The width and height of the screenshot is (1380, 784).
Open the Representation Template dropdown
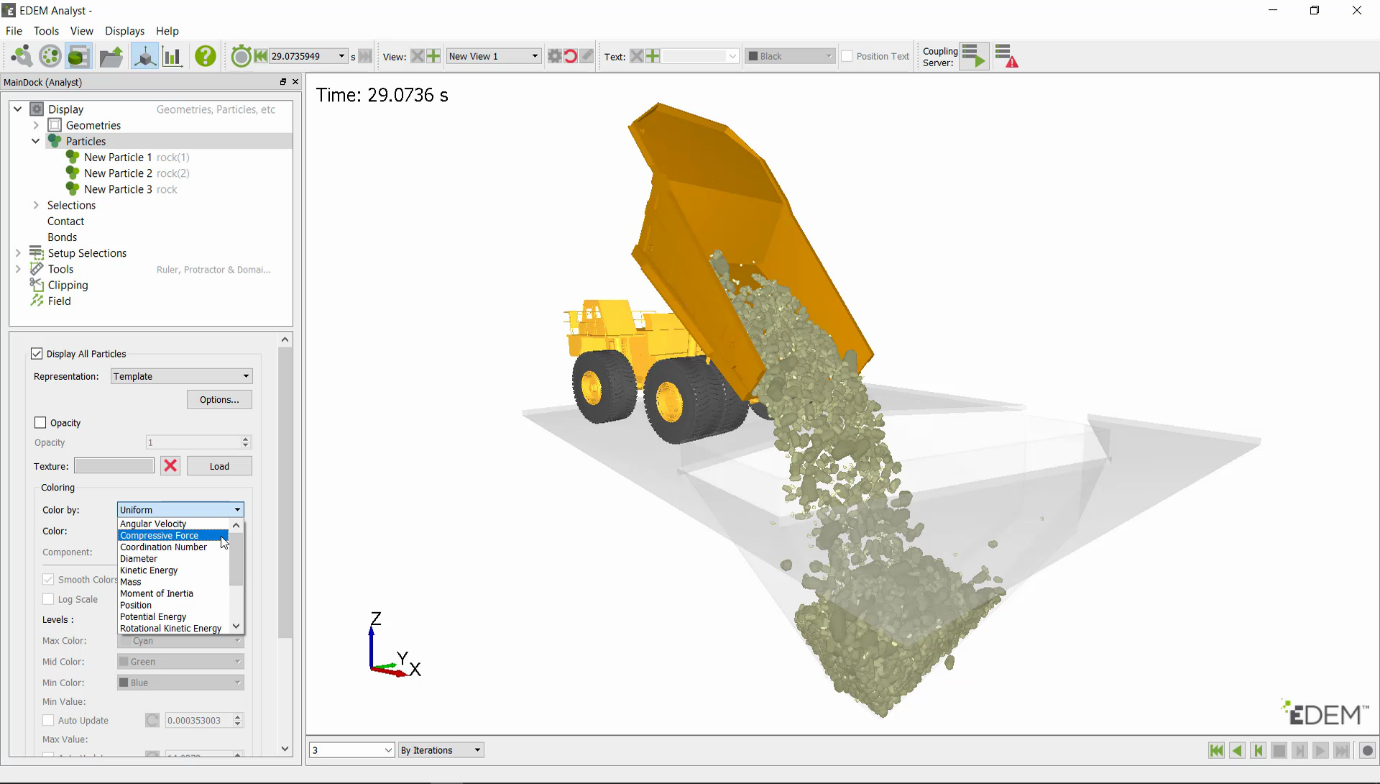pyautogui.click(x=181, y=376)
